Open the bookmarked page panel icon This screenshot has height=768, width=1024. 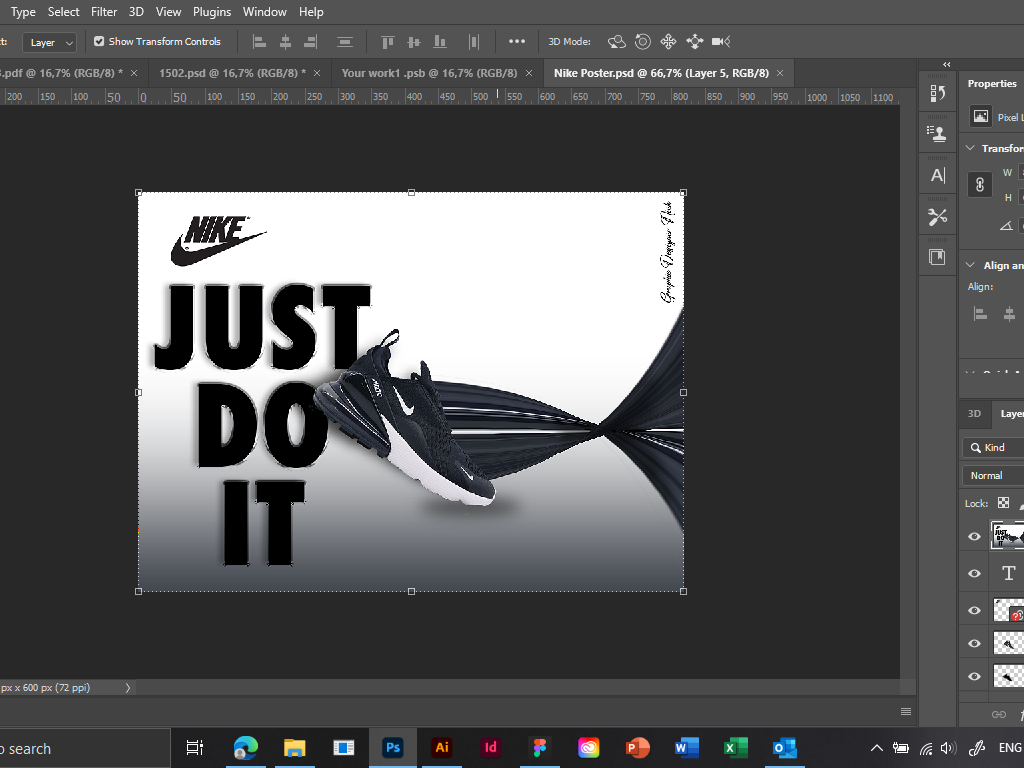(938, 257)
